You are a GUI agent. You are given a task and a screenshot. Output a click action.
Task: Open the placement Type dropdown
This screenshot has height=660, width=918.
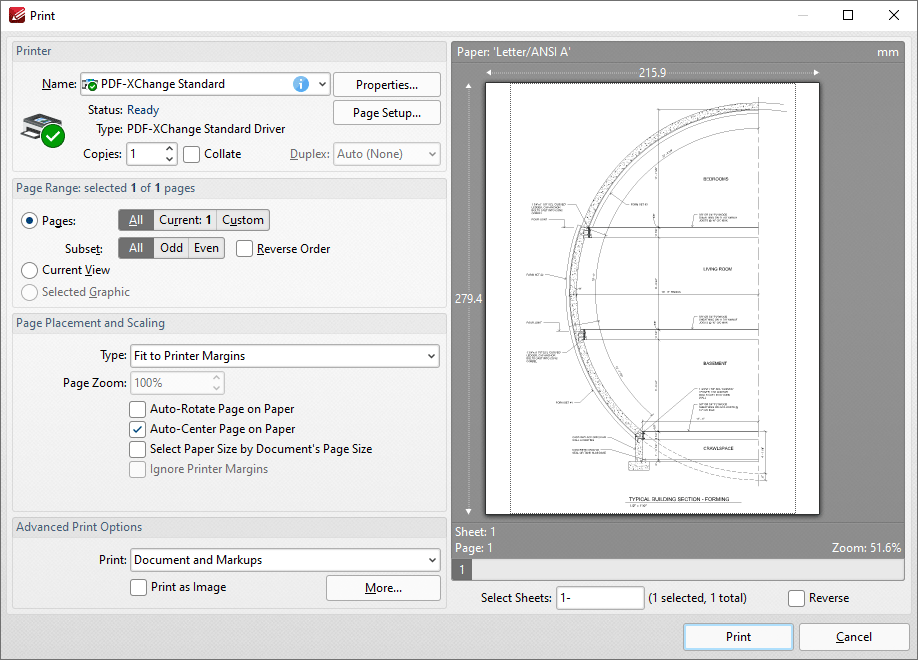point(285,356)
